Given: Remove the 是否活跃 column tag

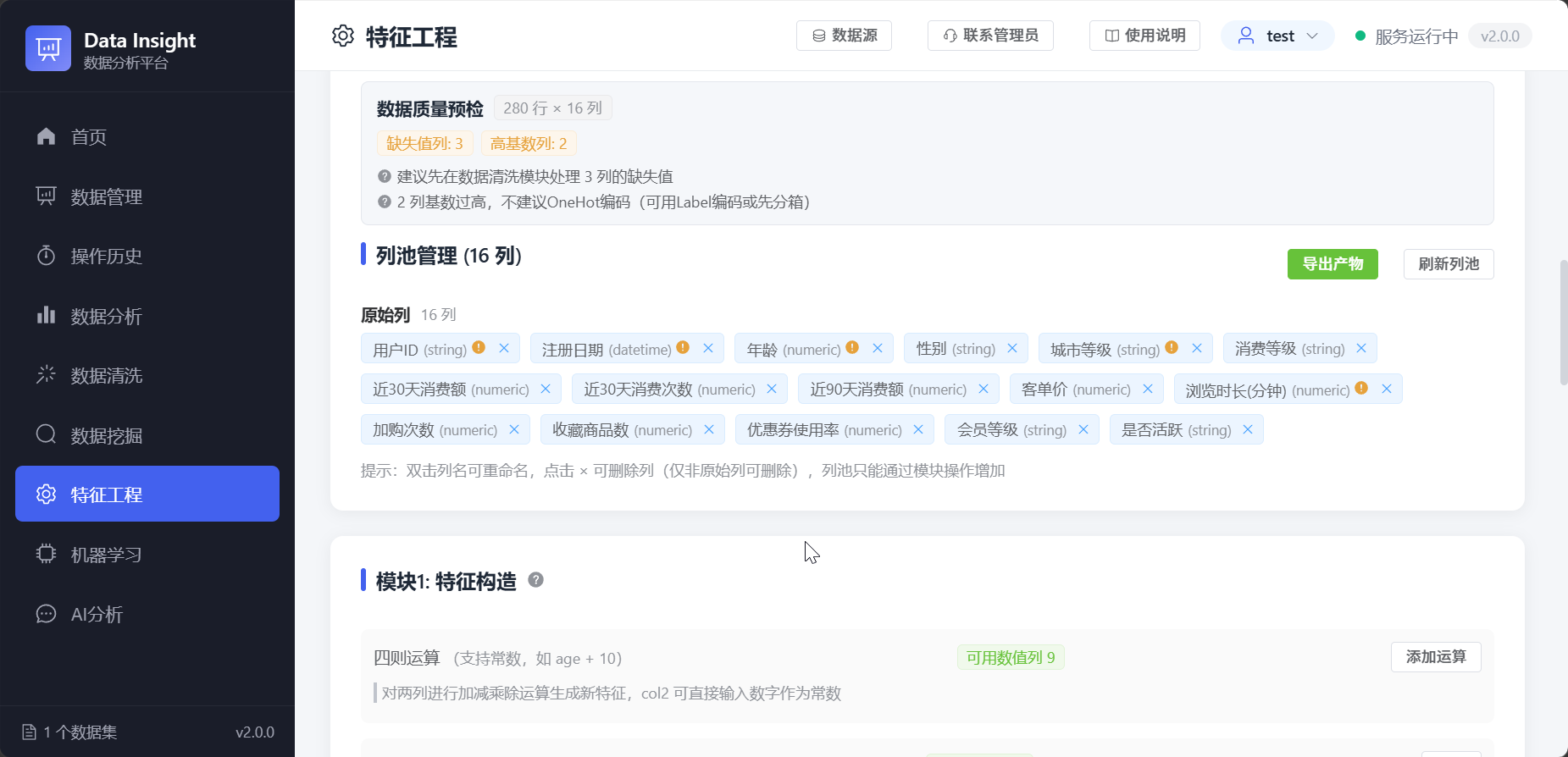Looking at the screenshot, I should coord(1248,429).
